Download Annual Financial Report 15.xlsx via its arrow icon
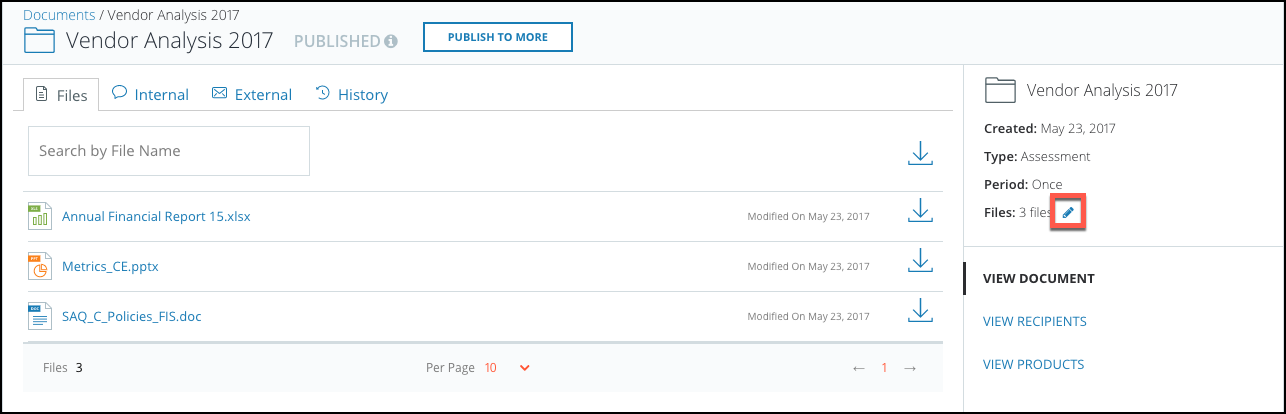The height and width of the screenshot is (414, 1286). [x=920, y=211]
